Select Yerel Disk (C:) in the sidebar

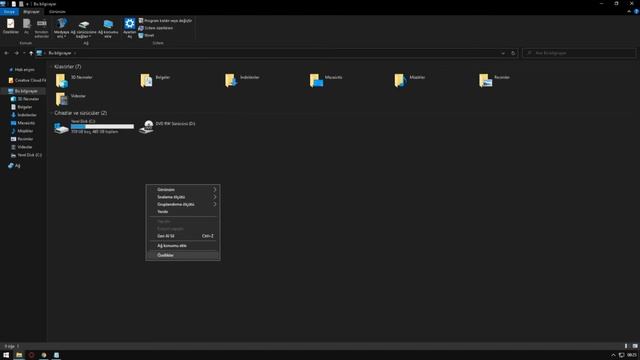point(27,155)
